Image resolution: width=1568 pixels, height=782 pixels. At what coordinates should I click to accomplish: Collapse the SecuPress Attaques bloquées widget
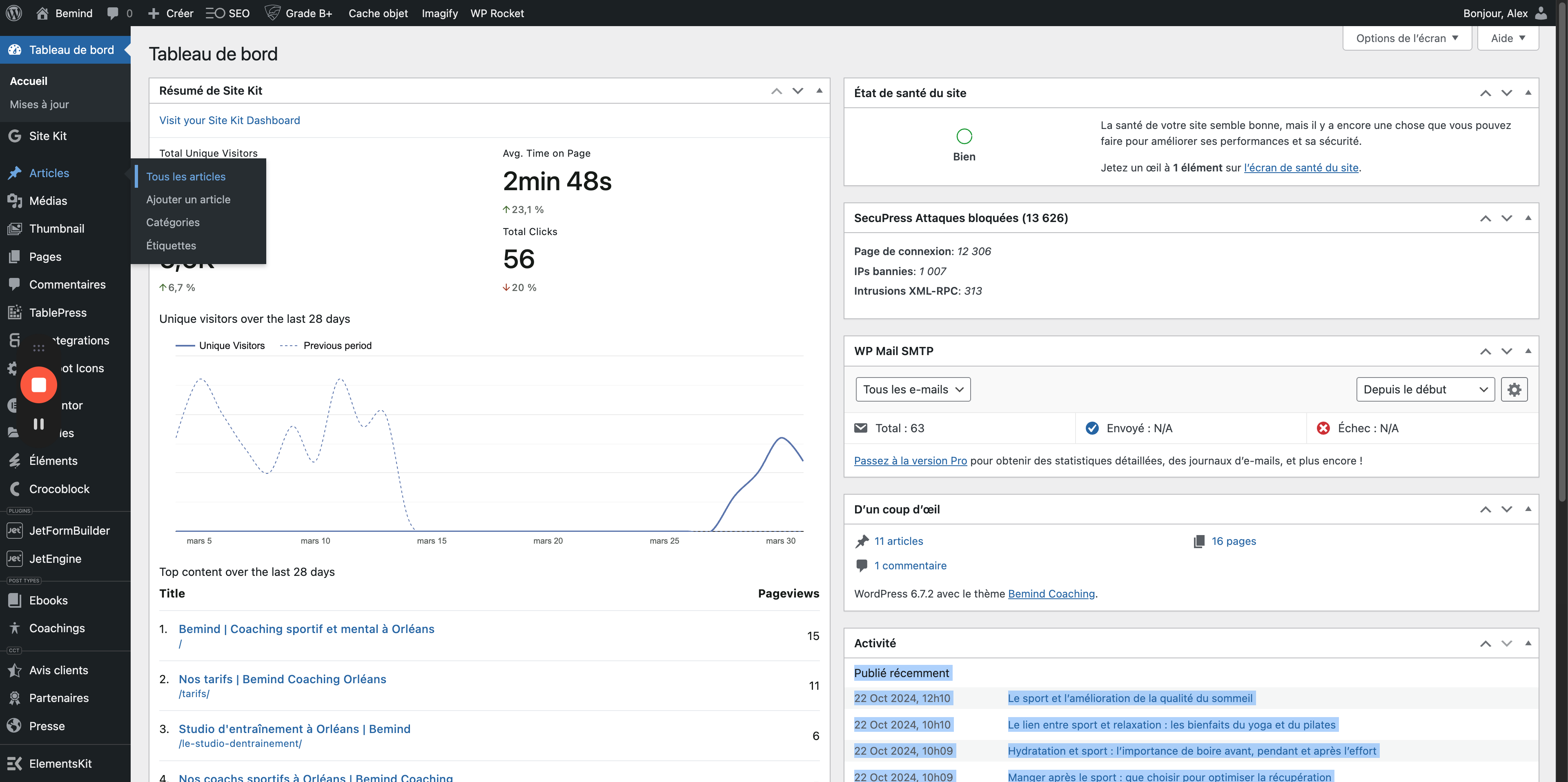(1528, 218)
